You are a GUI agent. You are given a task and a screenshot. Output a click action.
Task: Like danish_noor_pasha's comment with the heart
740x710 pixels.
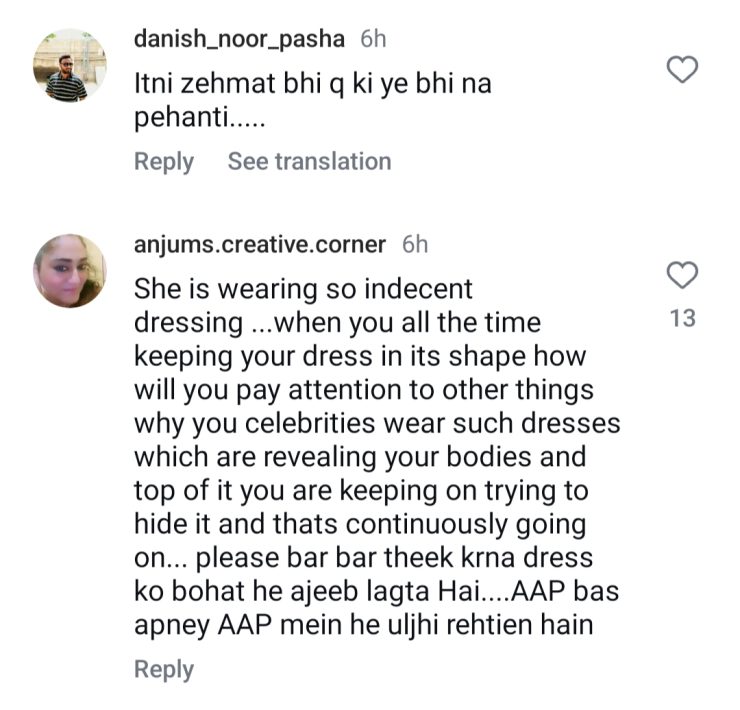682,70
